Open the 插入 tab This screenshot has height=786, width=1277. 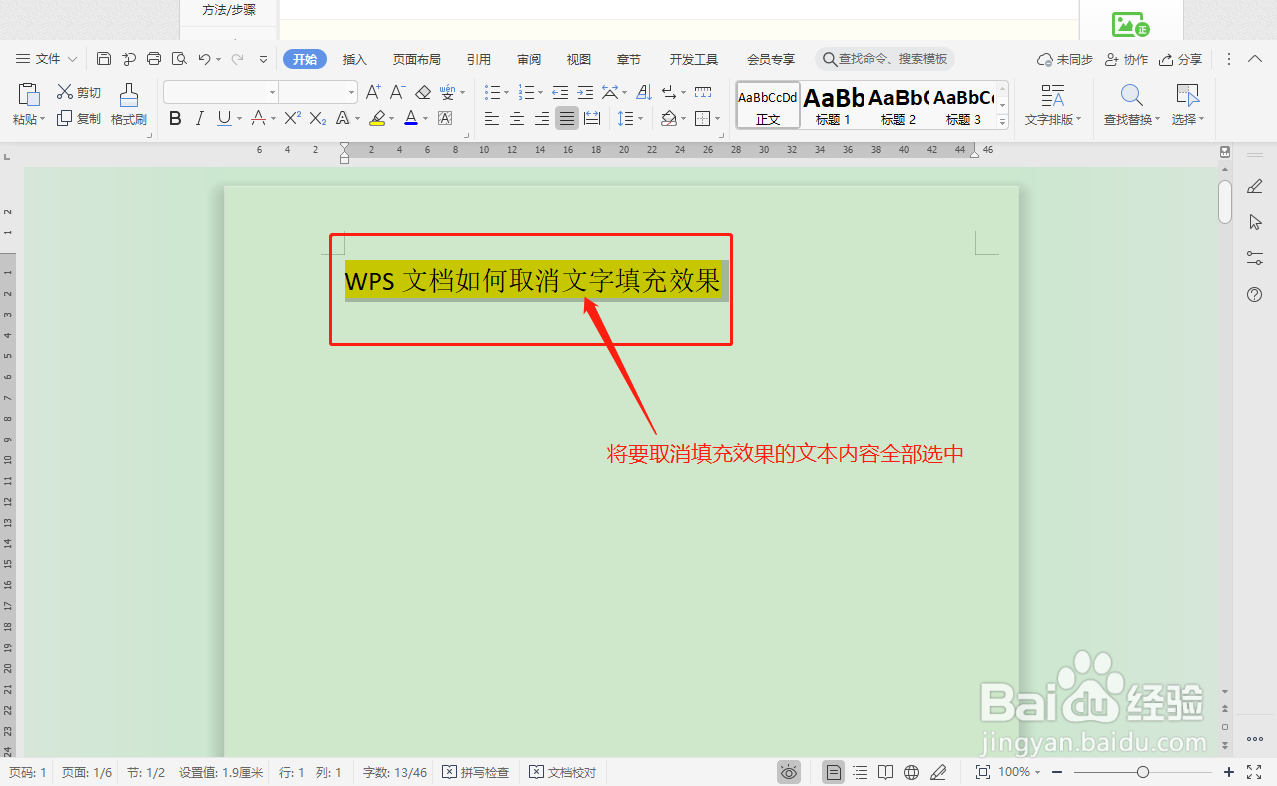[355, 59]
